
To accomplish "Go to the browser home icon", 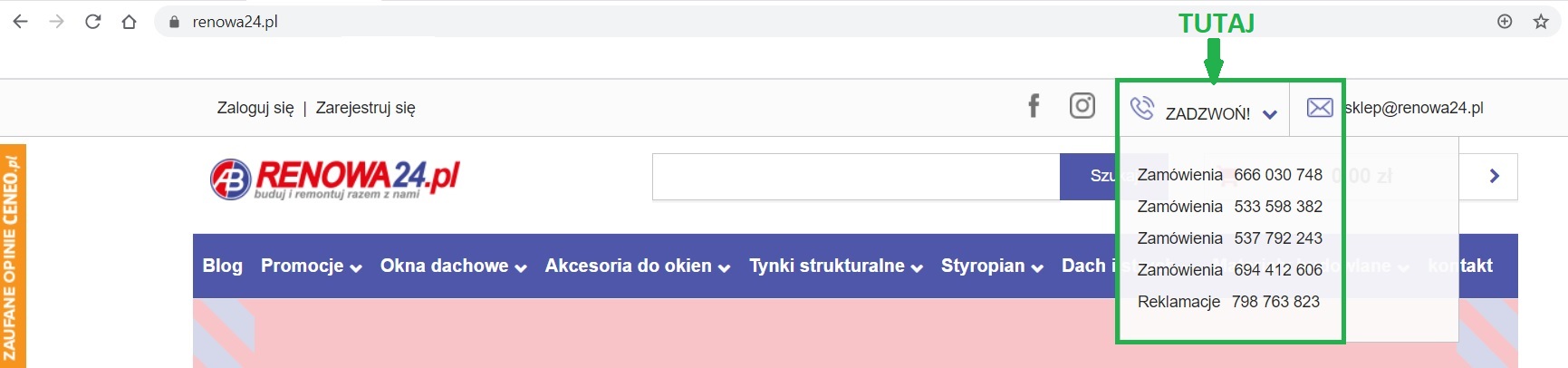I will coord(129,22).
